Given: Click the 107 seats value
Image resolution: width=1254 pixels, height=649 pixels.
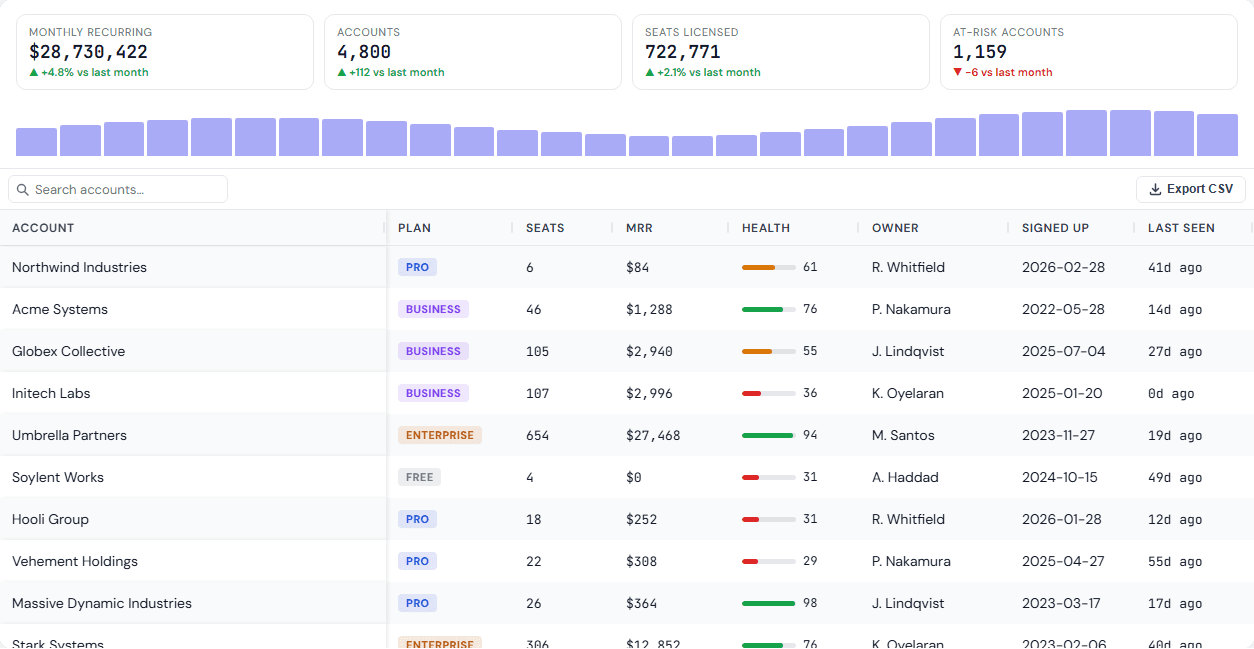Looking at the screenshot, I should tap(537, 393).
